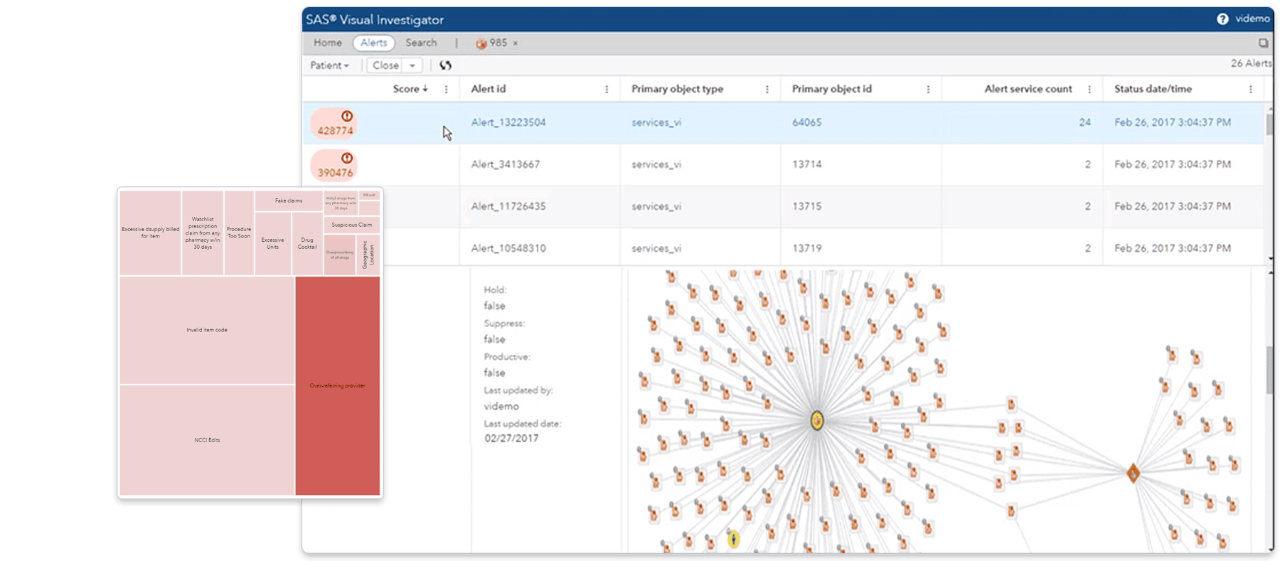Click the Score column header

[x=405, y=89]
